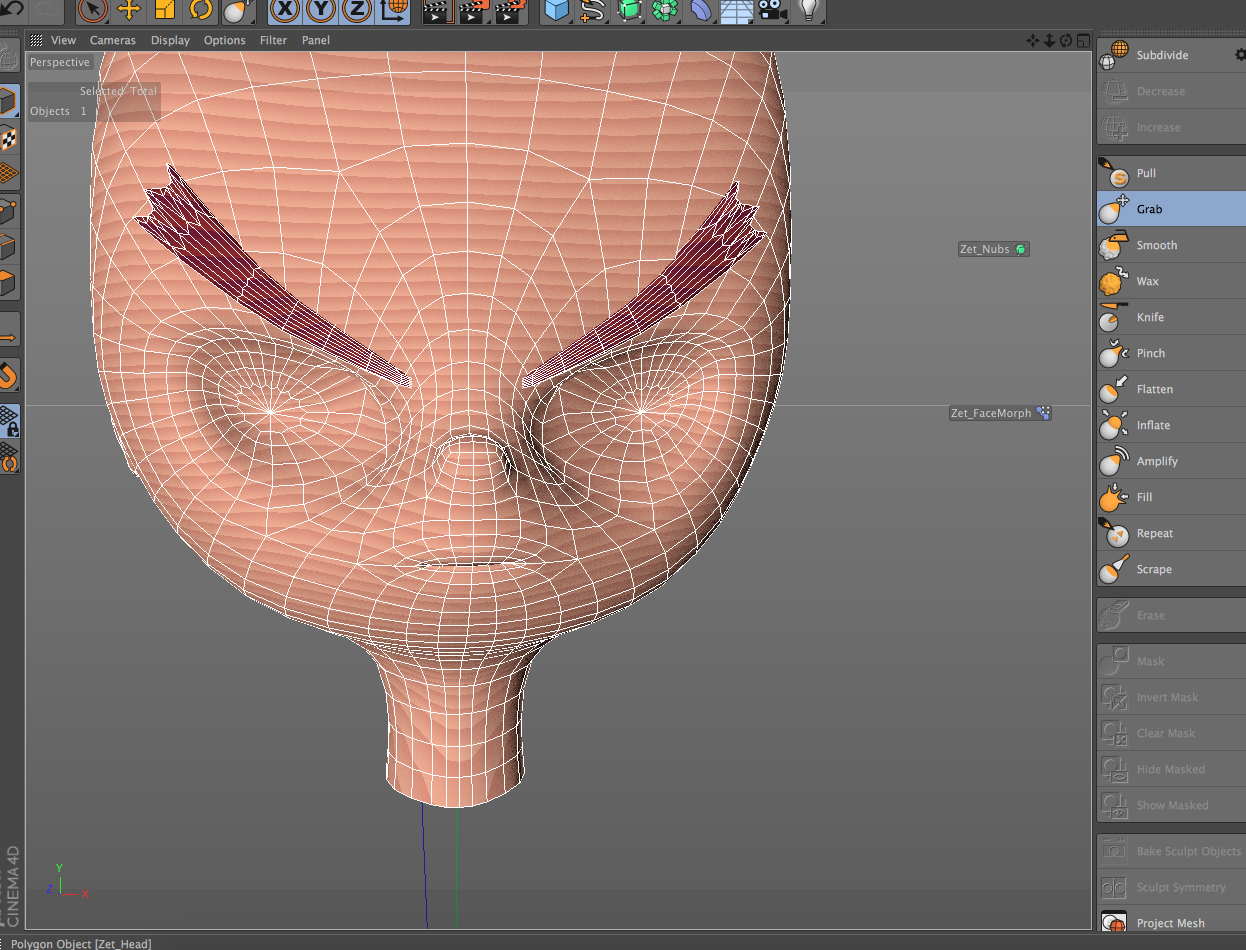Open the cube primitive objects dropdown
The height and width of the screenshot is (950, 1246).
557,10
